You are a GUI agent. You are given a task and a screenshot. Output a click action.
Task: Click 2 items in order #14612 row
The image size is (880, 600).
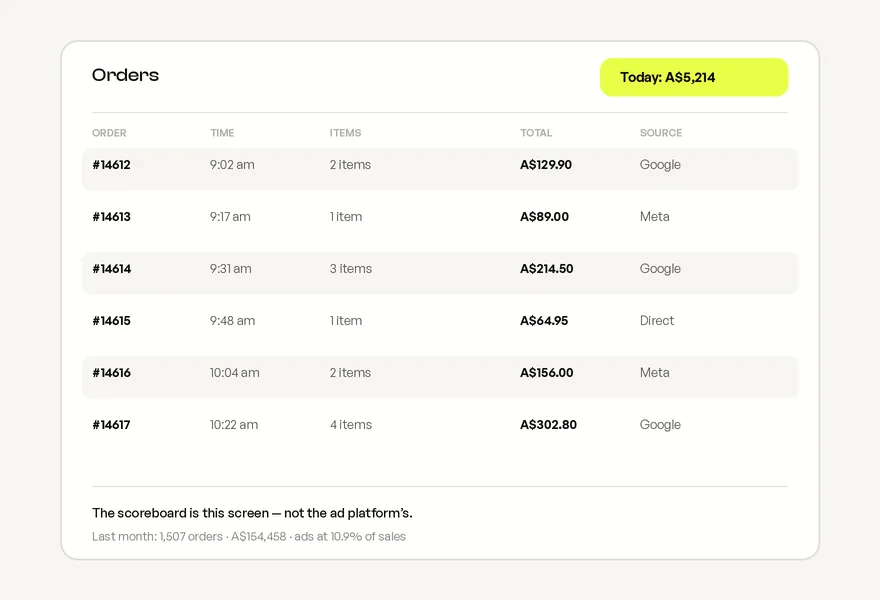(x=350, y=164)
